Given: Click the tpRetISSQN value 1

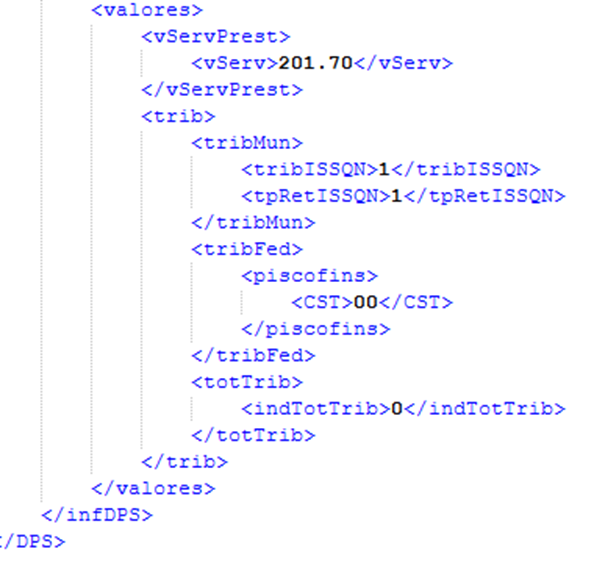Looking at the screenshot, I should pos(397,196).
